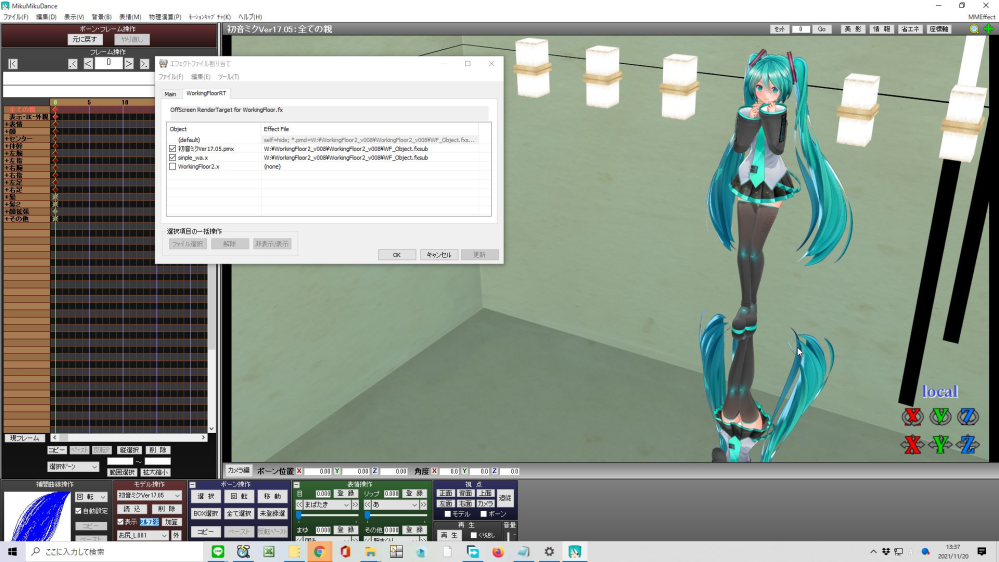
Task: Expand the +センター bone group row
Action: (27, 138)
